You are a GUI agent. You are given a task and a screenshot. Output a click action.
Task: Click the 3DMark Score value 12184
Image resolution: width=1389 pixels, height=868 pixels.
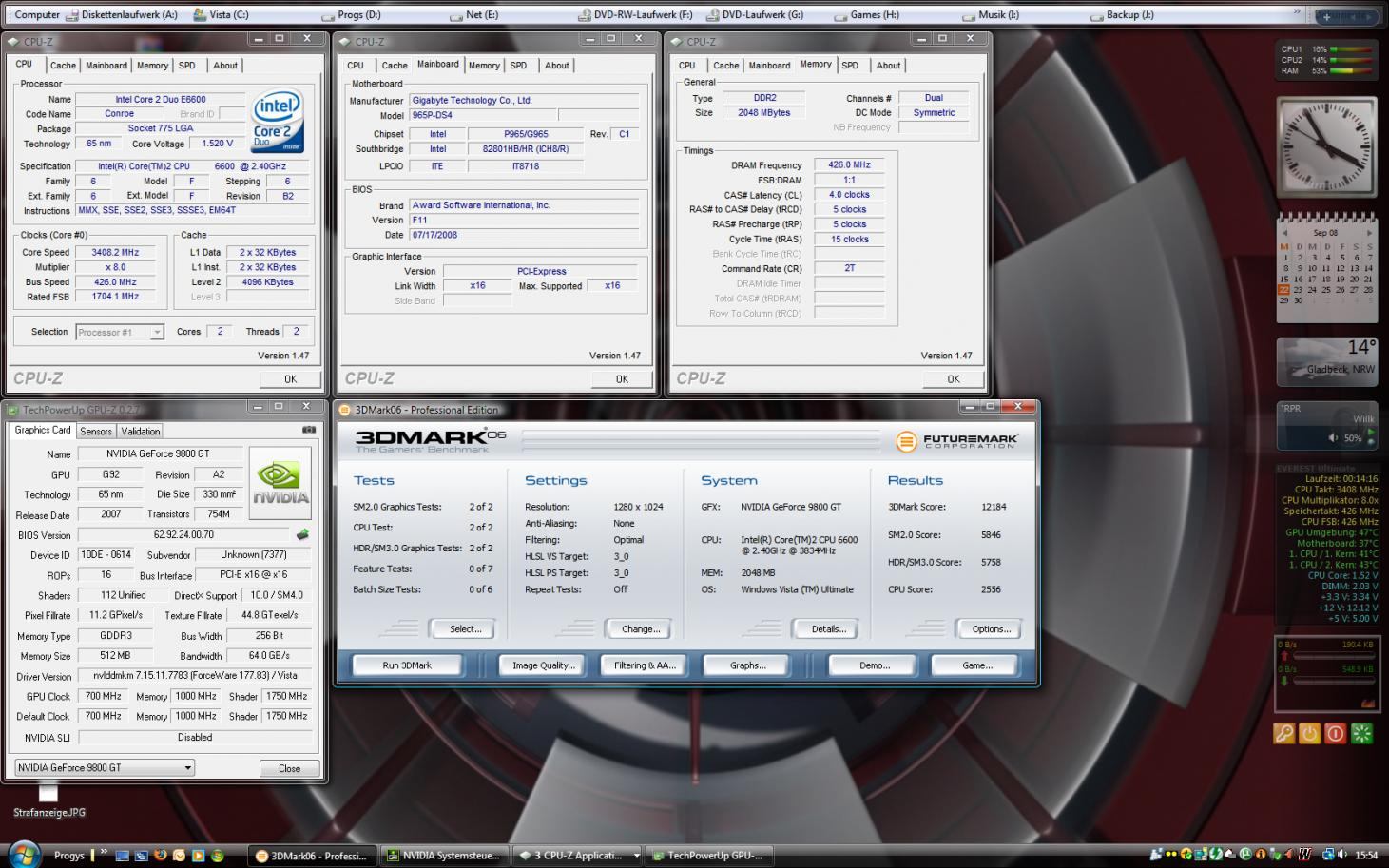tap(992, 507)
